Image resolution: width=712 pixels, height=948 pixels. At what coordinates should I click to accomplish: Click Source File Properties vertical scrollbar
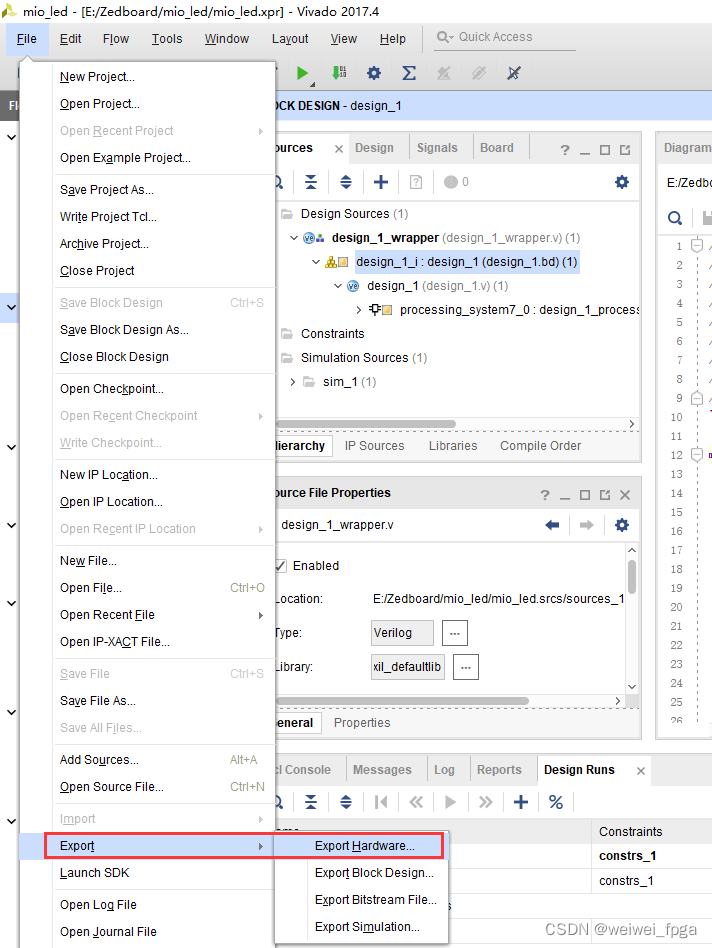coord(632,577)
